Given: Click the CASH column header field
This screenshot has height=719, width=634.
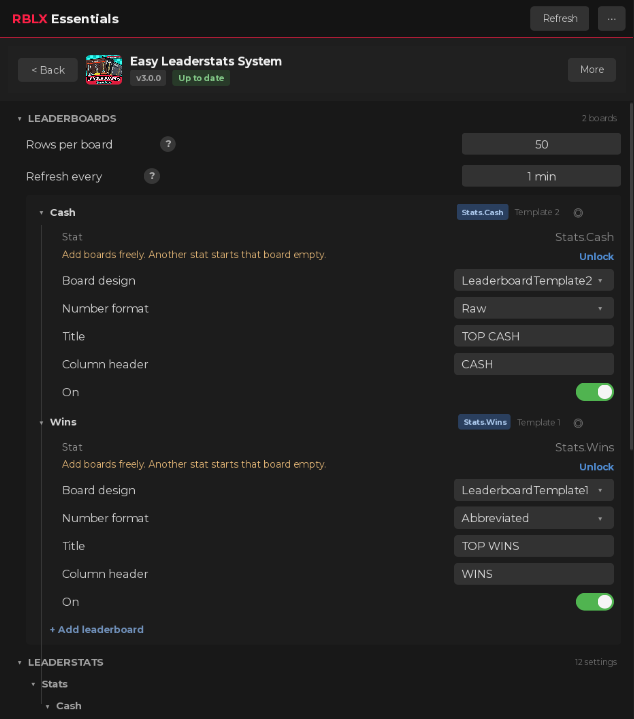Looking at the screenshot, I should [534, 364].
